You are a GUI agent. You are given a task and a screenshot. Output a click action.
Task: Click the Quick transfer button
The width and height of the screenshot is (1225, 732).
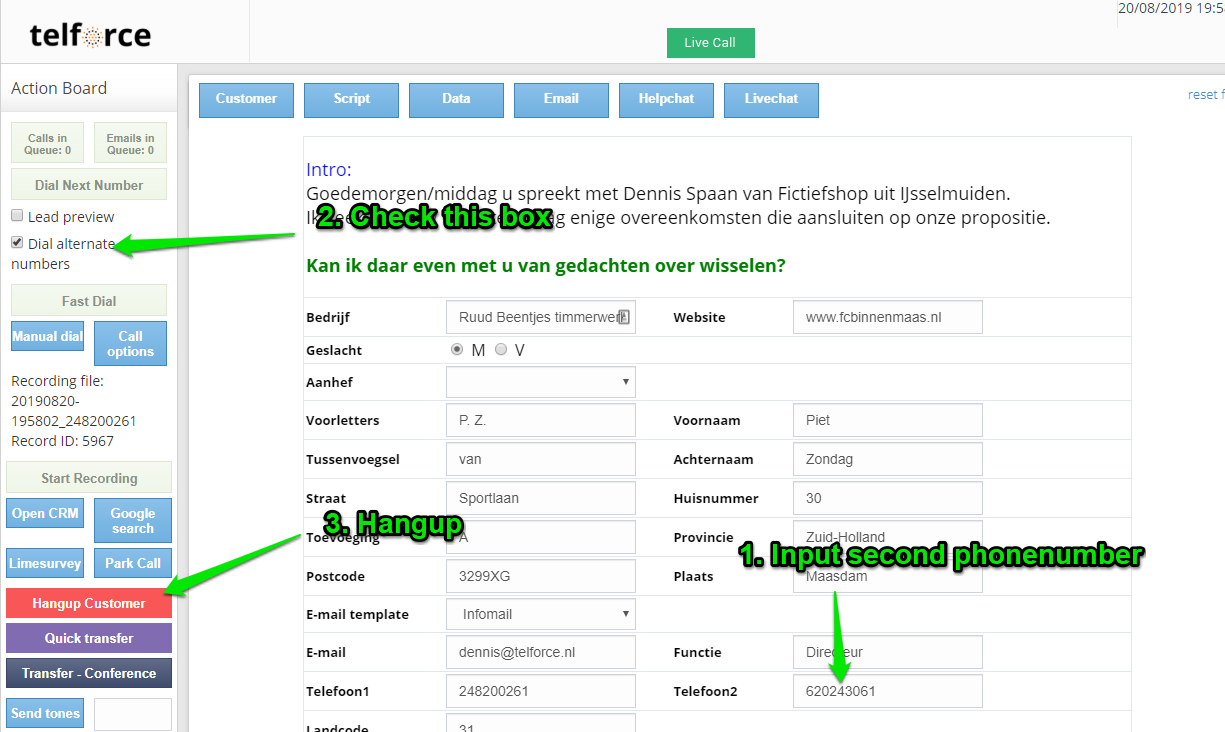pyautogui.click(x=89, y=638)
